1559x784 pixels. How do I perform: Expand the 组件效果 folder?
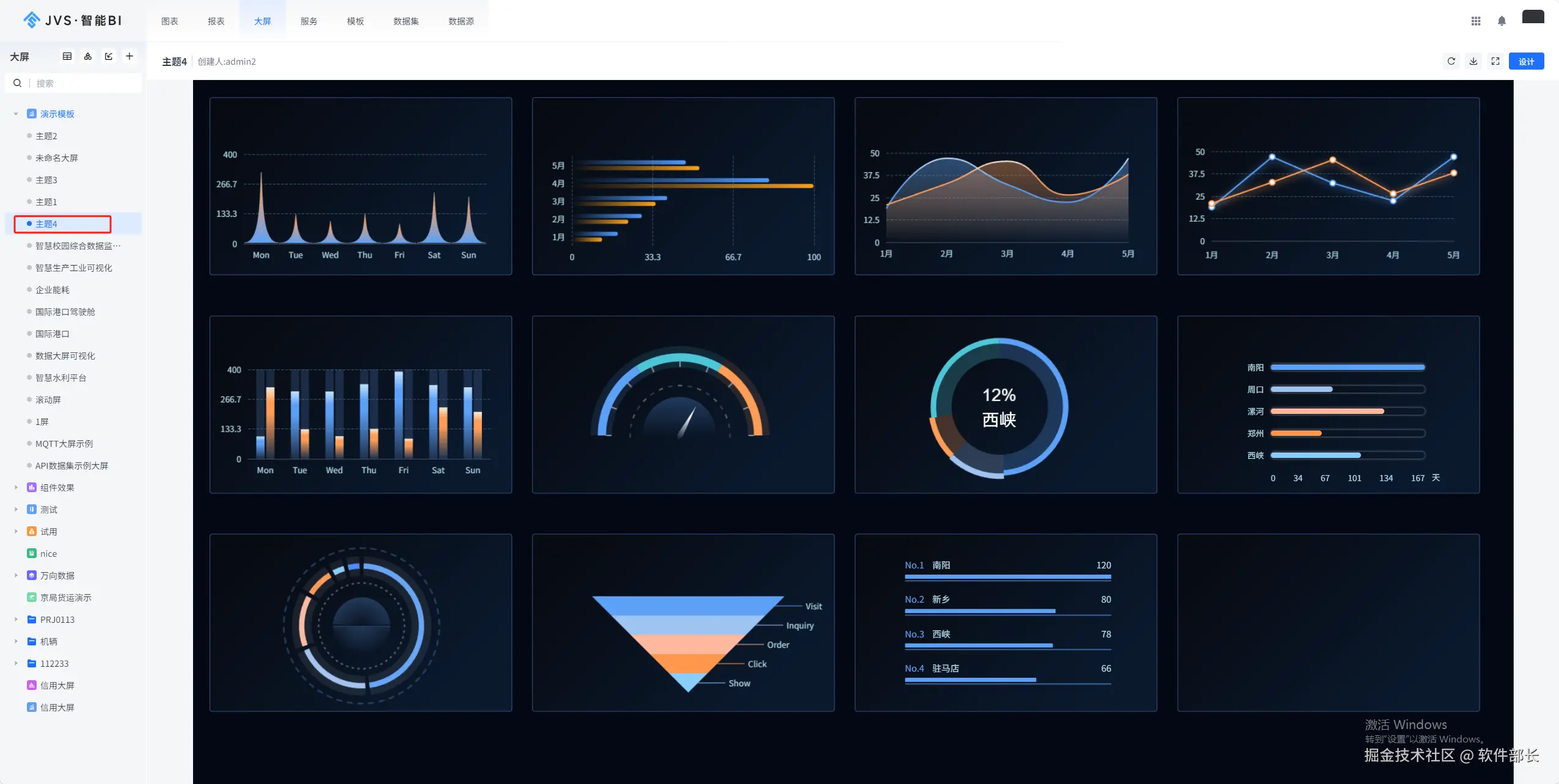tap(16, 488)
